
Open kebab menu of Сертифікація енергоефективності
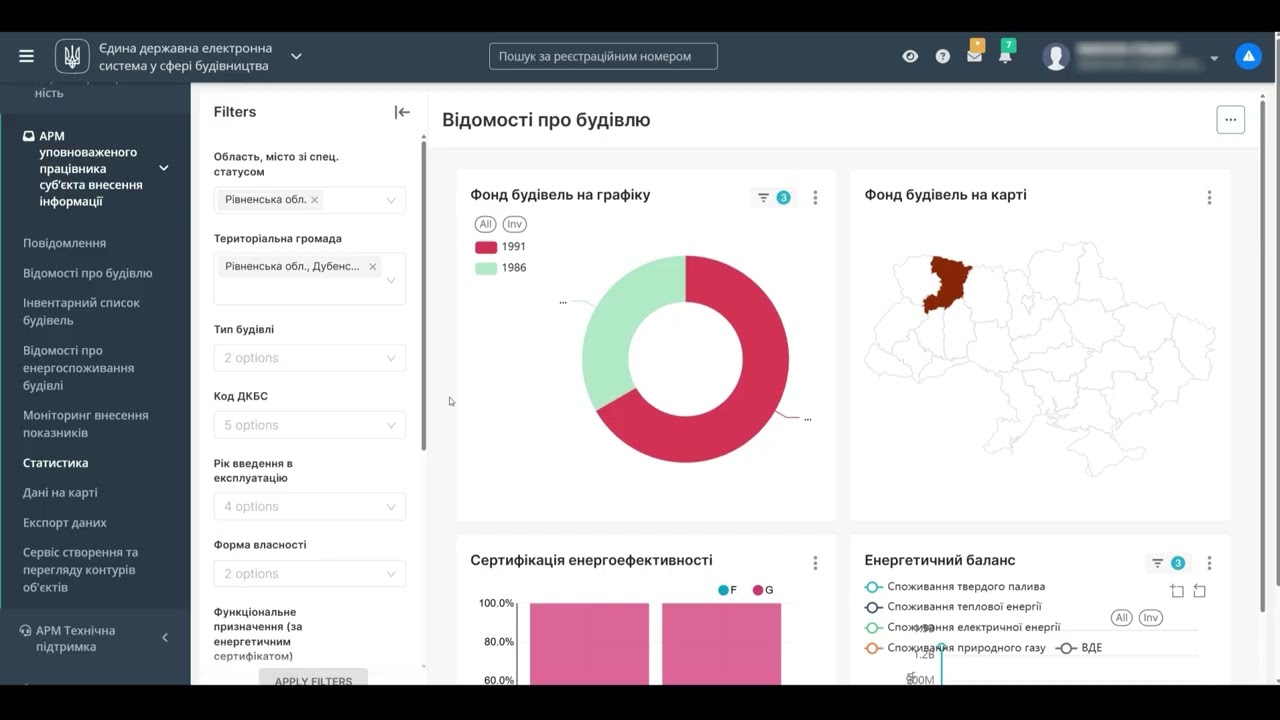815,563
